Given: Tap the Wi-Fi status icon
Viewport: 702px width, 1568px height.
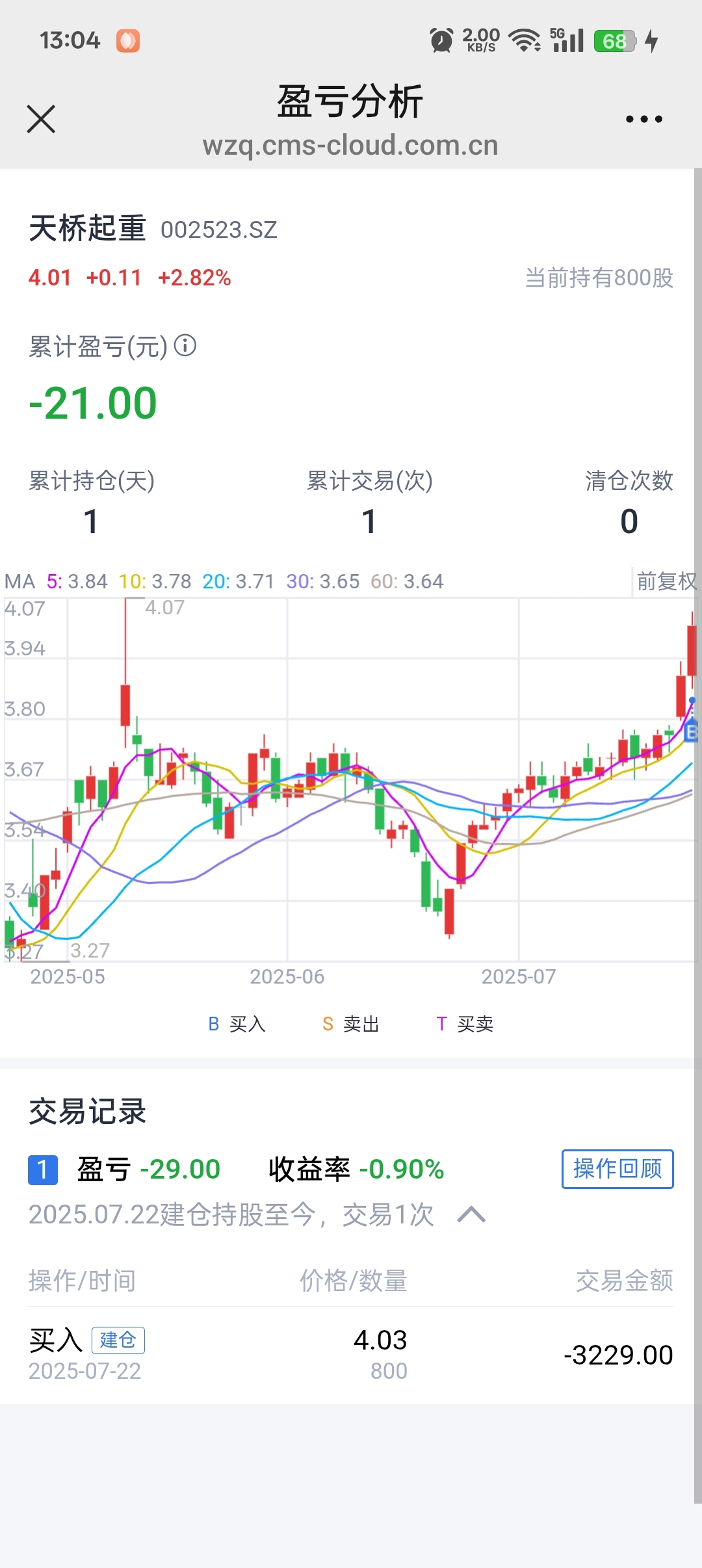Looking at the screenshot, I should point(525,40).
